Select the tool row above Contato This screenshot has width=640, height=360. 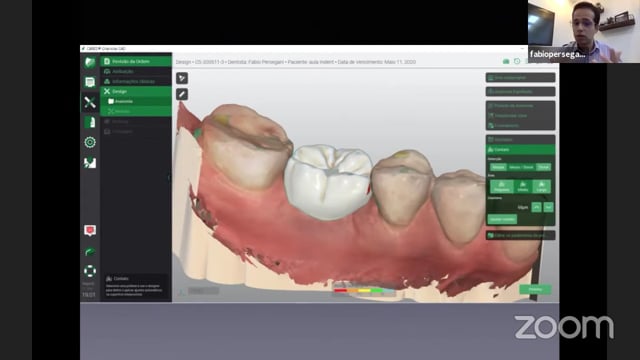coord(520,140)
